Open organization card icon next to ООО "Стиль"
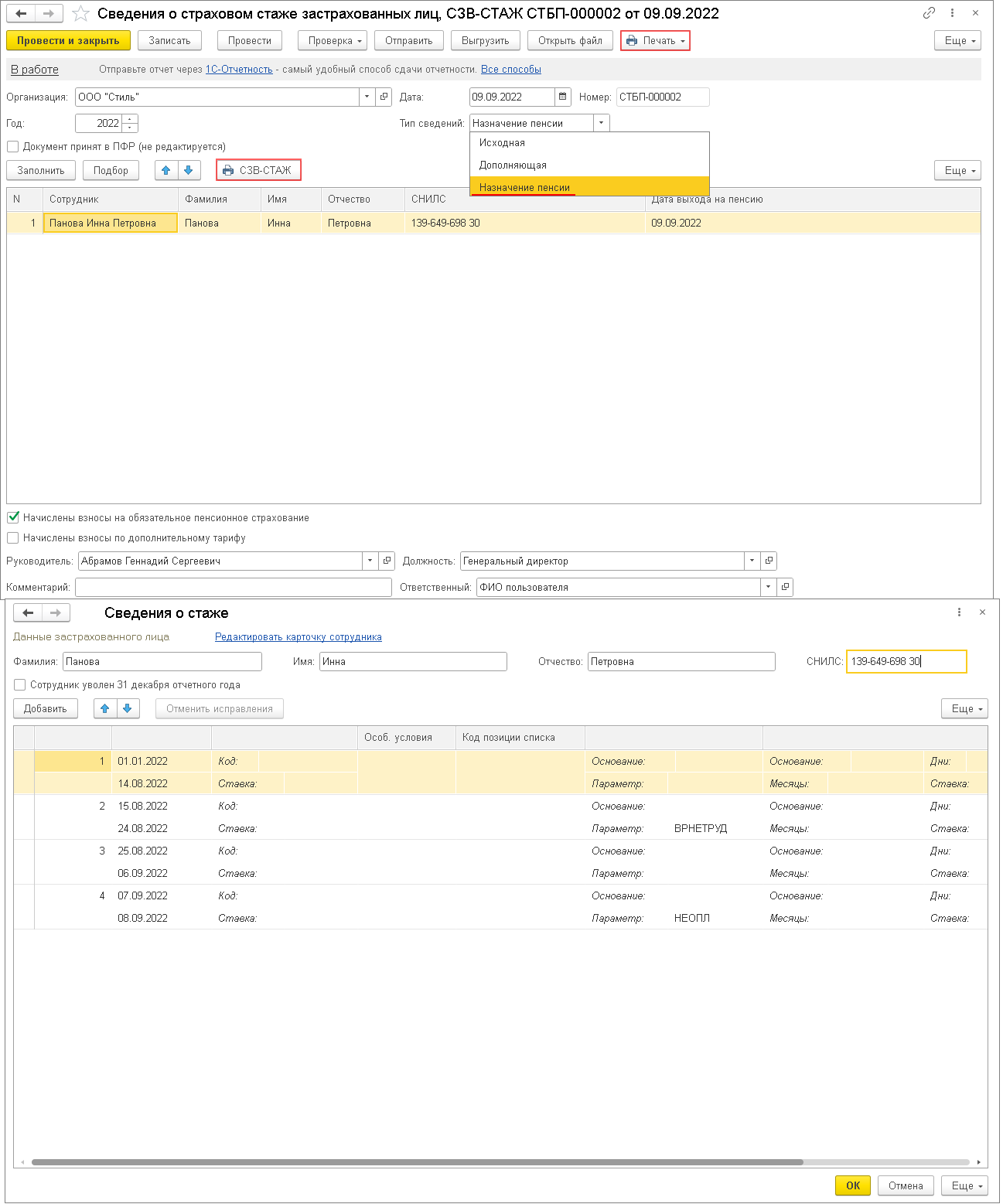The image size is (1003, 1204). click(384, 97)
